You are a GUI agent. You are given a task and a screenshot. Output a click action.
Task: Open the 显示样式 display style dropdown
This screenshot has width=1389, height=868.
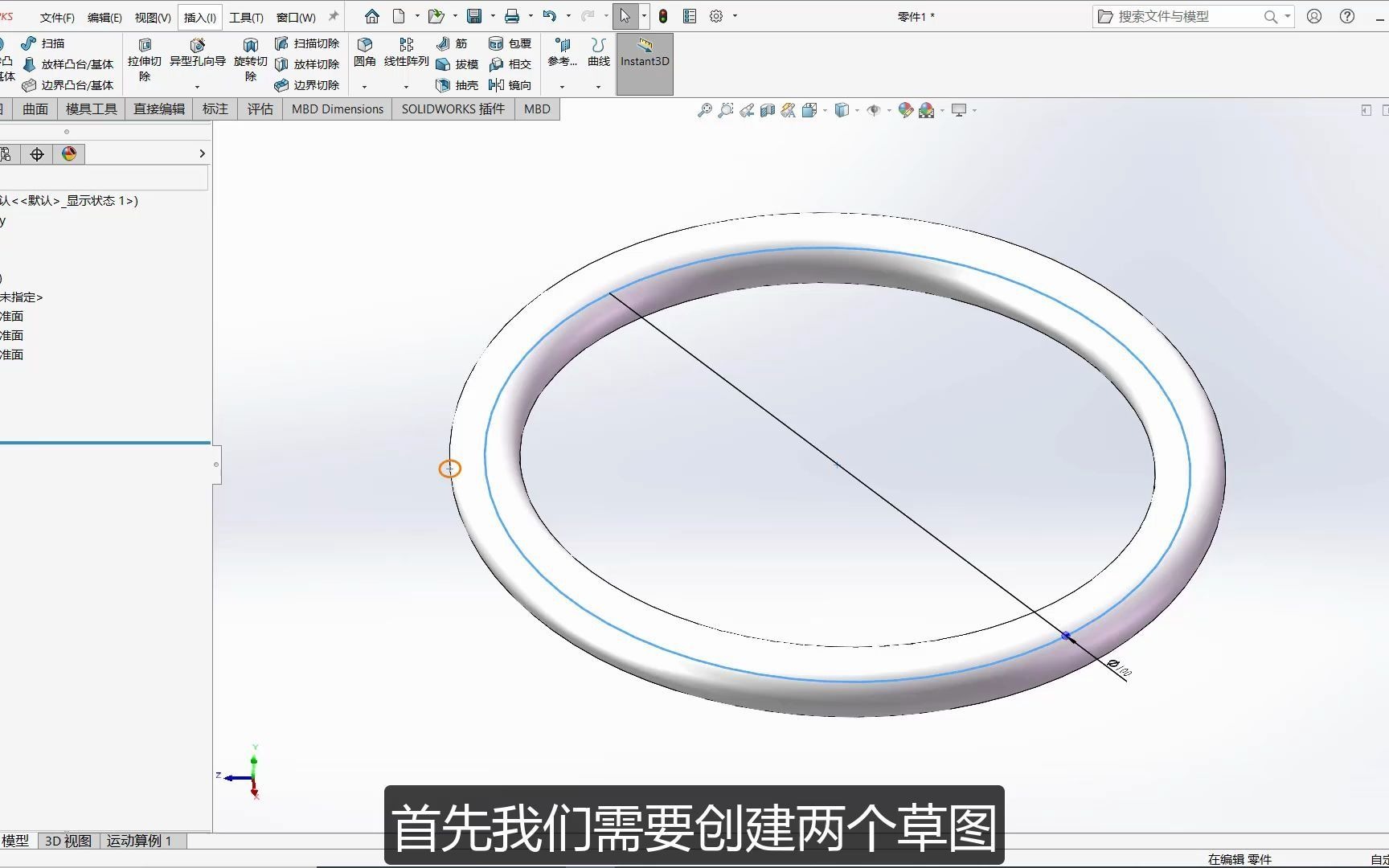pyautogui.click(x=842, y=110)
